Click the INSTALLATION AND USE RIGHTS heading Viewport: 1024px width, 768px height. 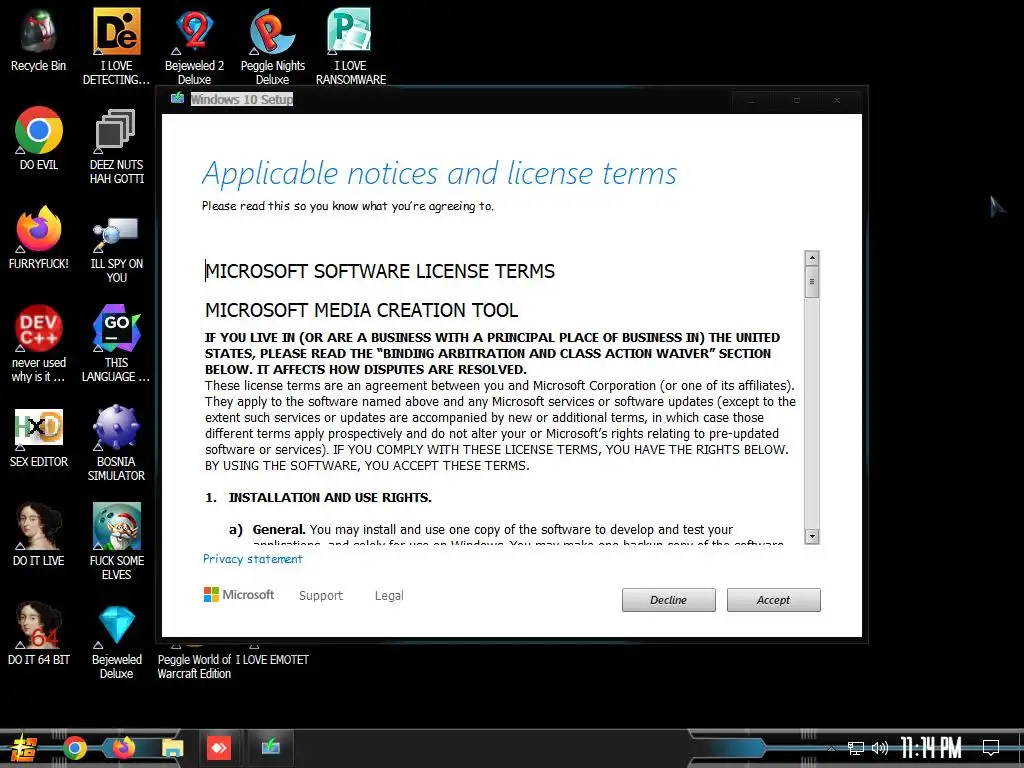tap(330, 498)
